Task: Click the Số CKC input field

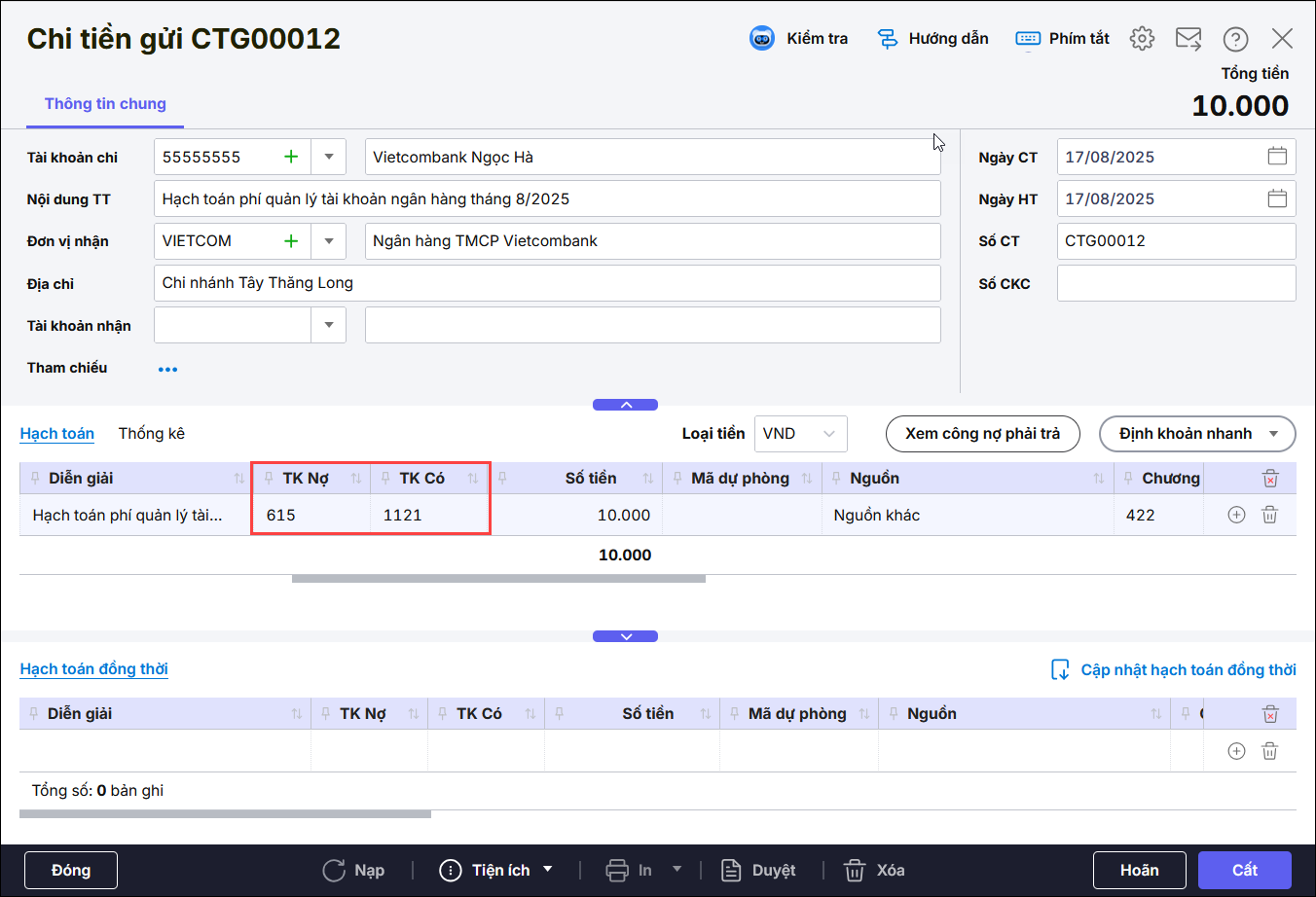Action: [x=1176, y=283]
